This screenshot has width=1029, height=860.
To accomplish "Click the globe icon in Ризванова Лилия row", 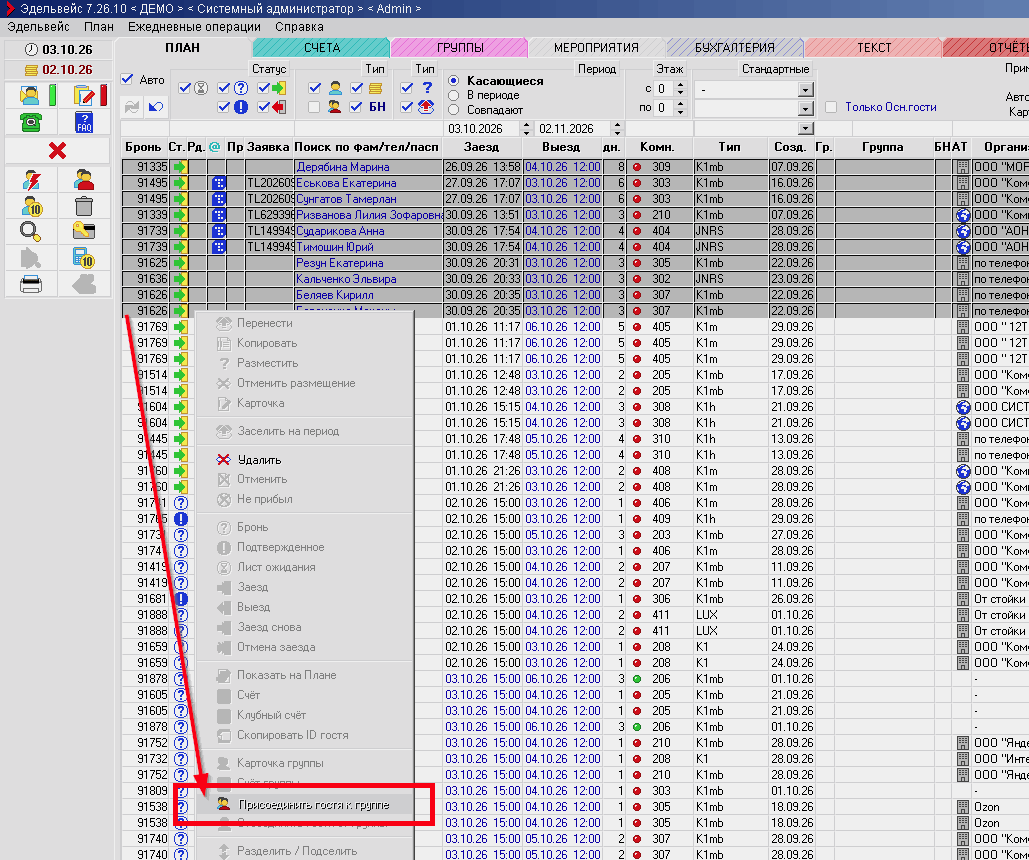I will pos(963,215).
